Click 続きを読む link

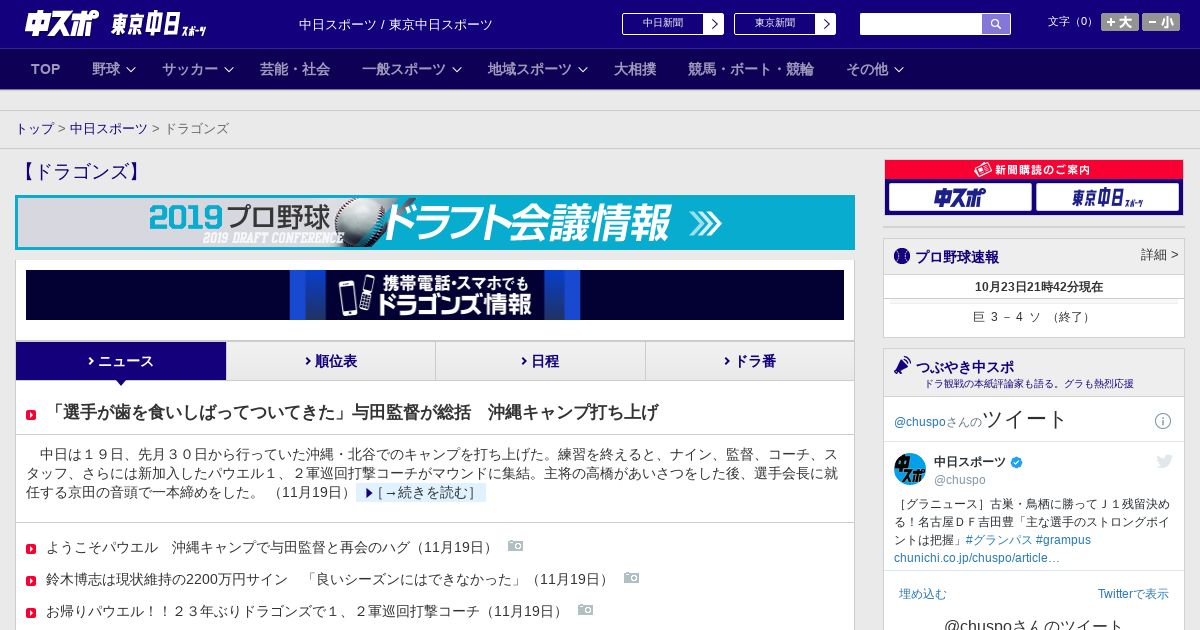(421, 493)
